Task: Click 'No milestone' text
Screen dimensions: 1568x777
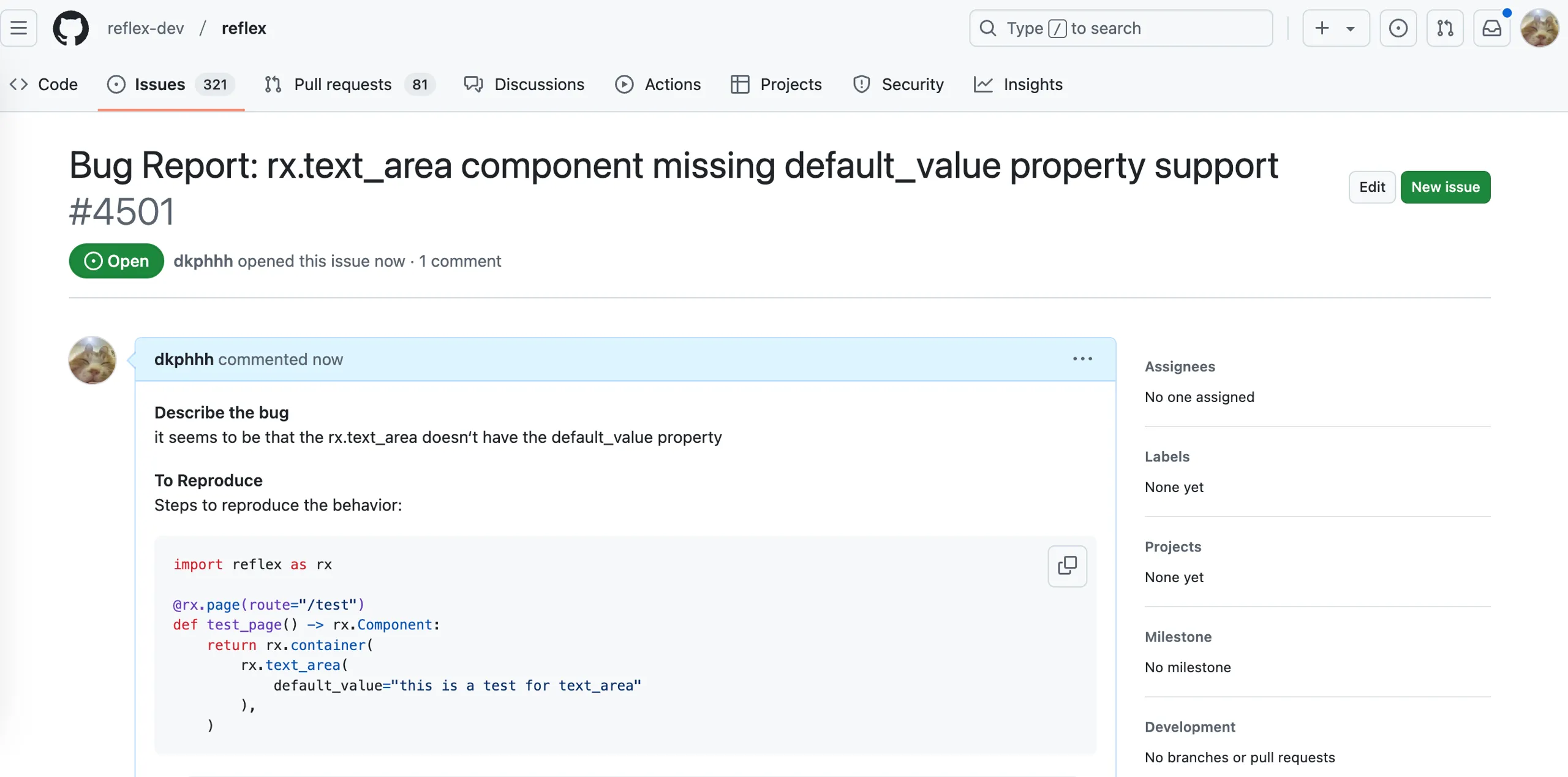Action: click(1188, 667)
